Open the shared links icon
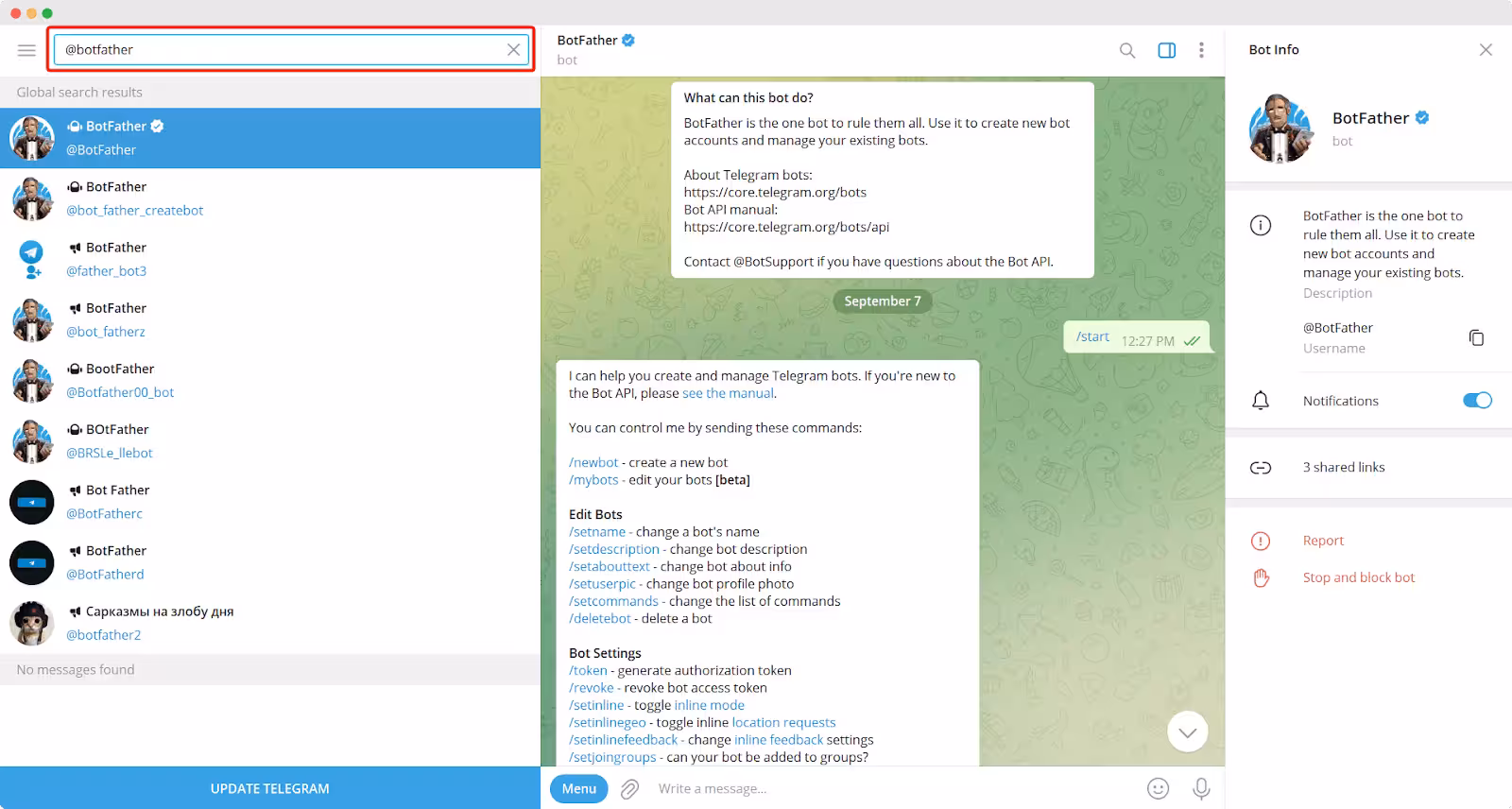Viewport: 1512px width, 809px height. click(1261, 468)
